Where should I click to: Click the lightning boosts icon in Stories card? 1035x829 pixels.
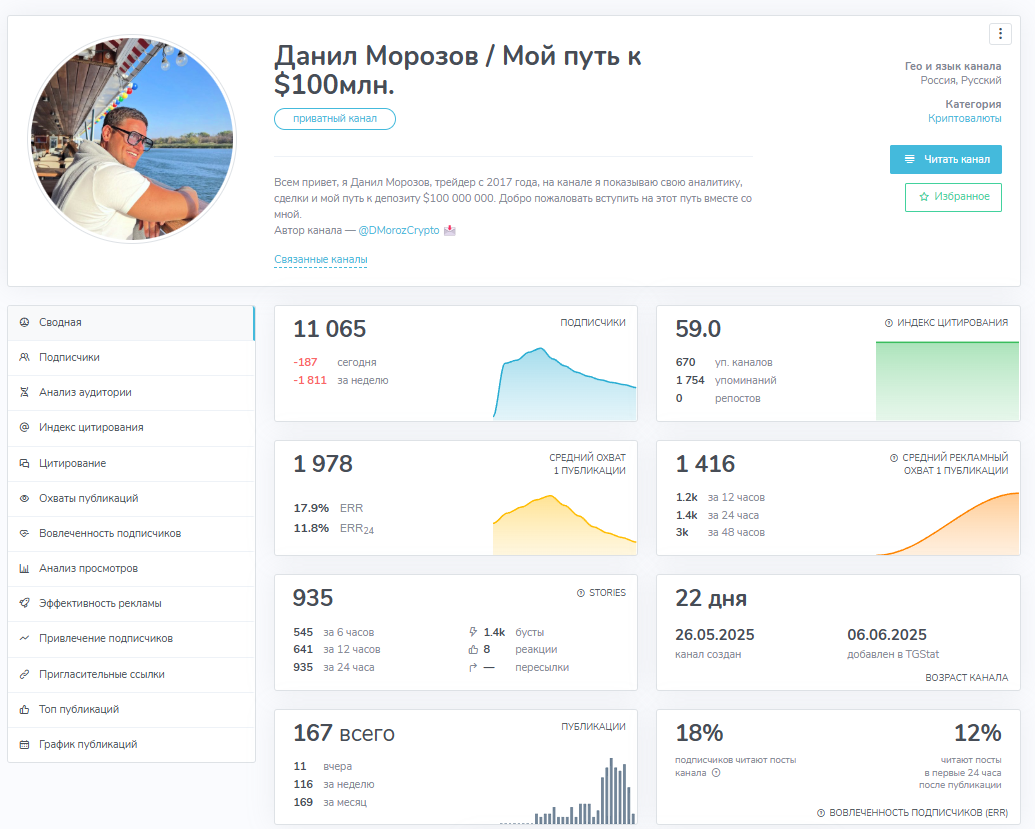473,632
